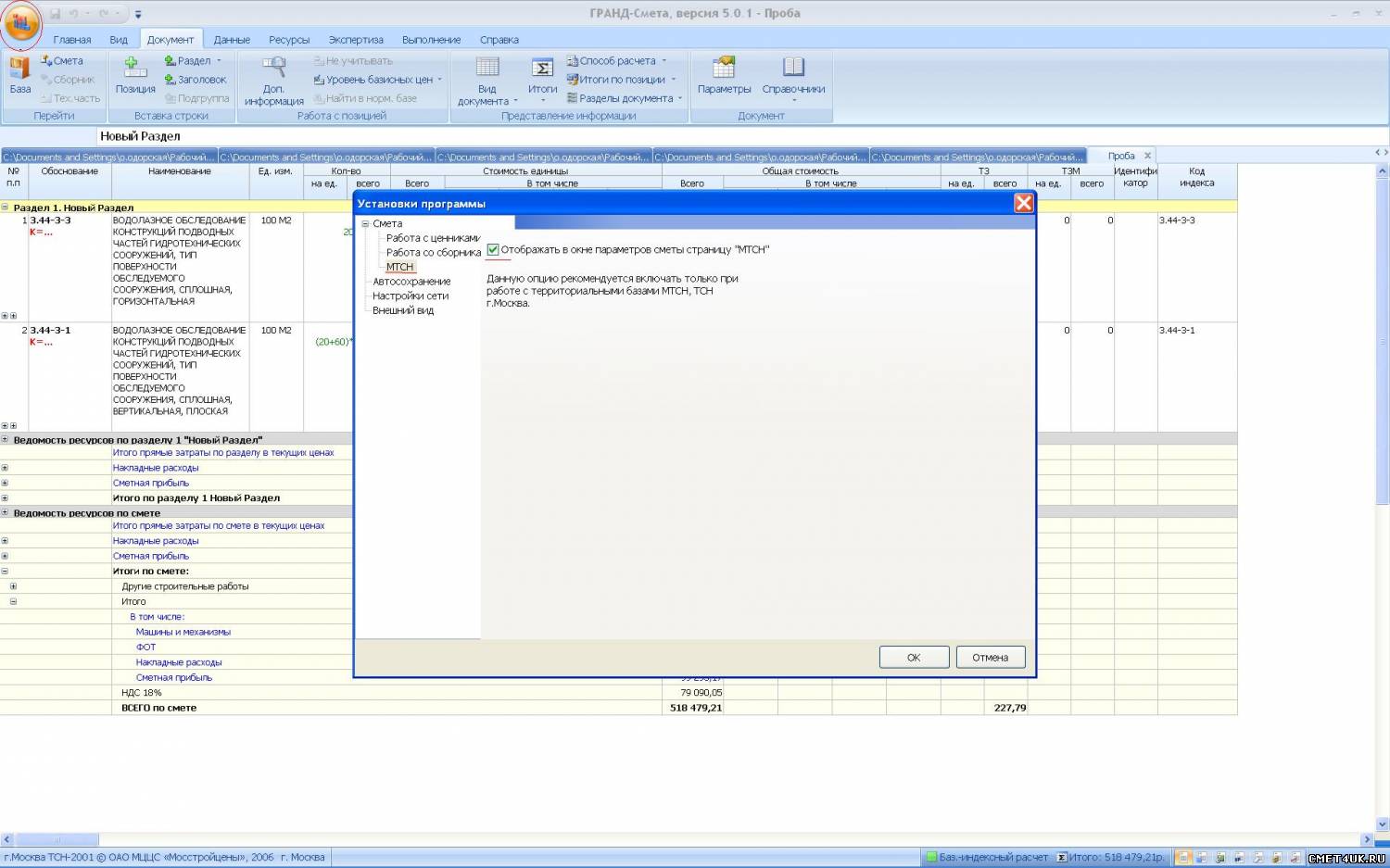Click the green Баз.-индексный расчет status indicator

(x=986, y=858)
